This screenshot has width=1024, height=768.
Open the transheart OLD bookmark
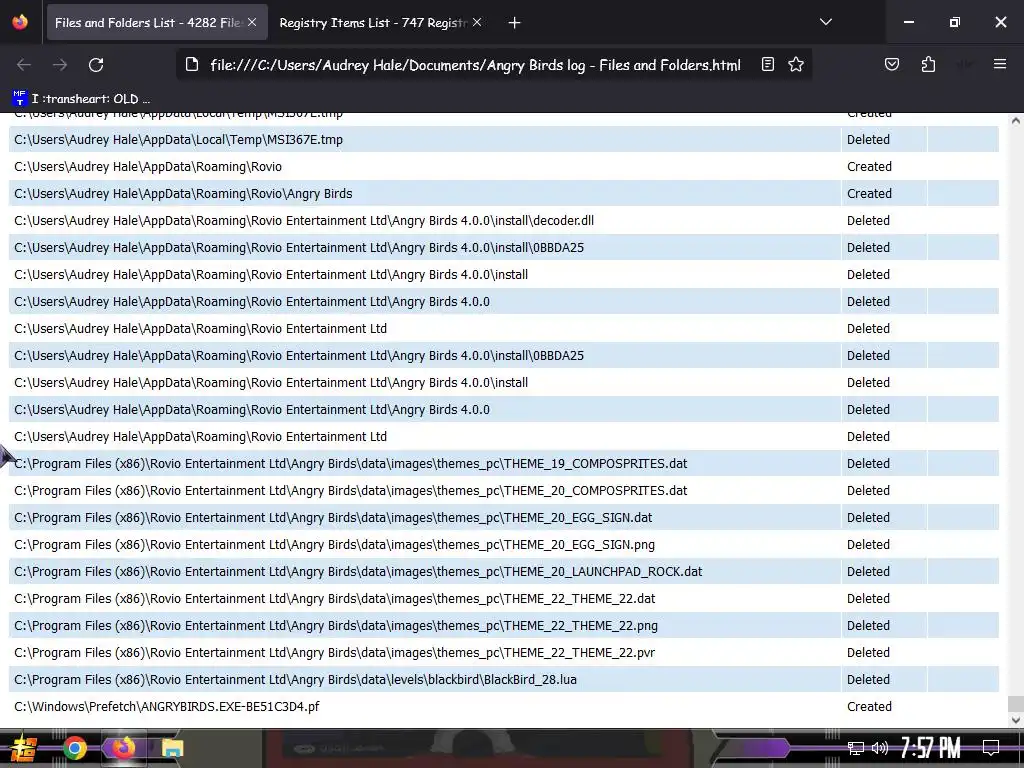[82, 99]
